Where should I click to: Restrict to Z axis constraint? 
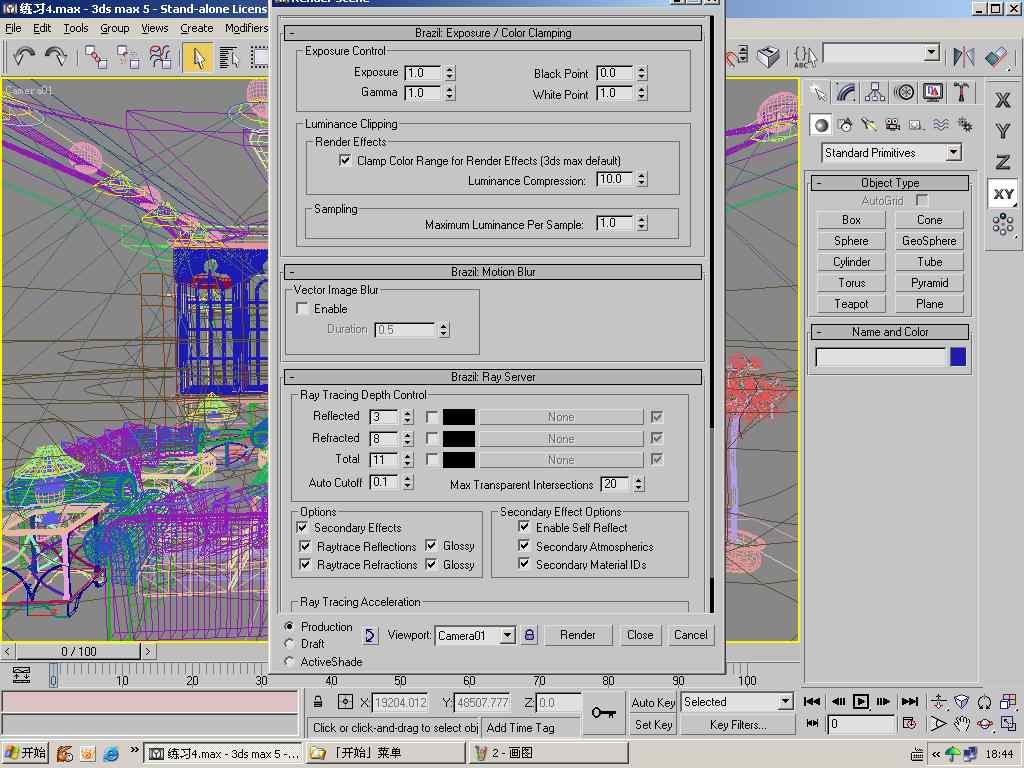1002,162
